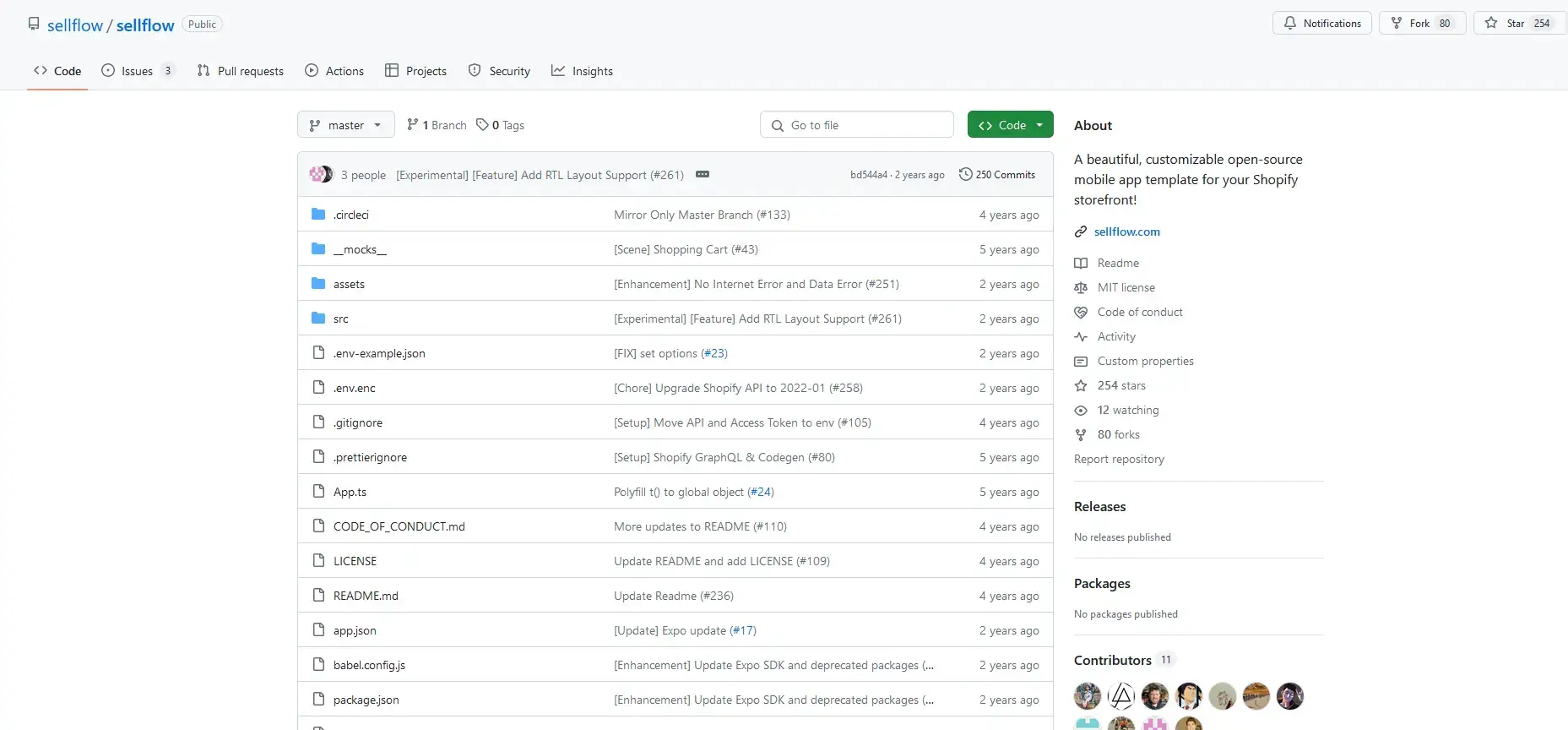View the Insights tab

point(583,71)
